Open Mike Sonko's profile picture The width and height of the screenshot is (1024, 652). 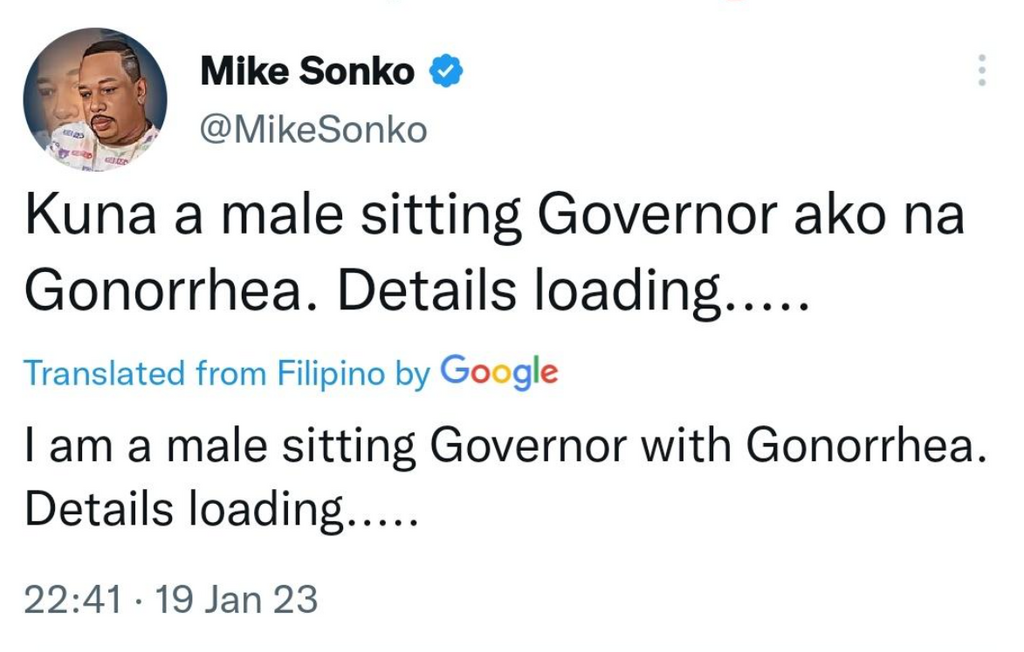click(95, 100)
